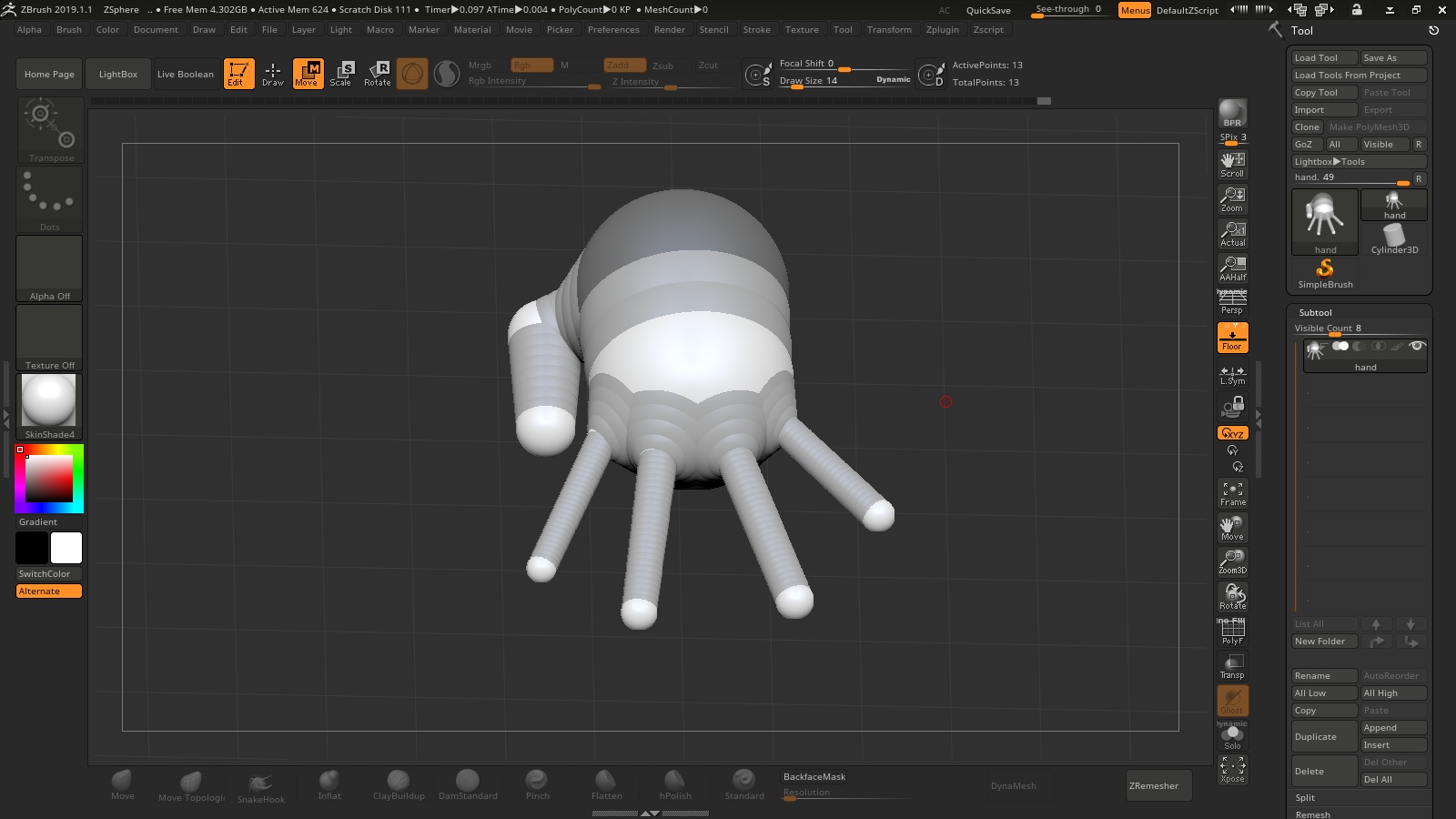Select the Rotate gizmo icon in top shelf
1456x819 pixels.
pyautogui.click(x=377, y=74)
